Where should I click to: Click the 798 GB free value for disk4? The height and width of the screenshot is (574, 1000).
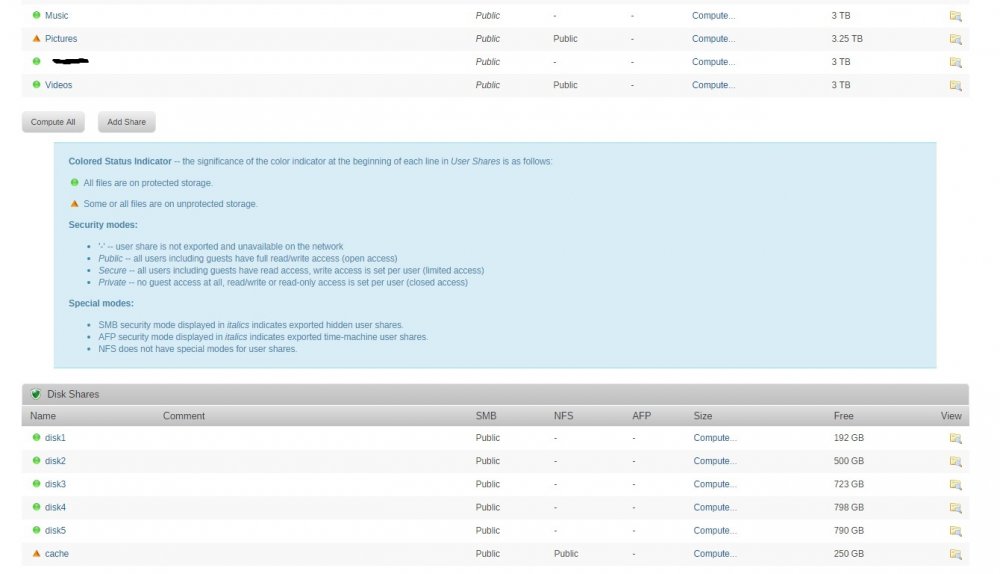point(849,507)
